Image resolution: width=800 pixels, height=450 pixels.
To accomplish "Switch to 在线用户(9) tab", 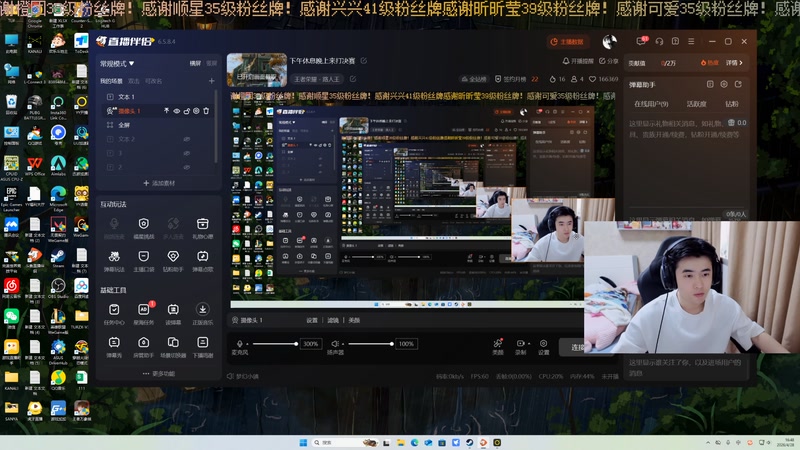I will coord(651,104).
